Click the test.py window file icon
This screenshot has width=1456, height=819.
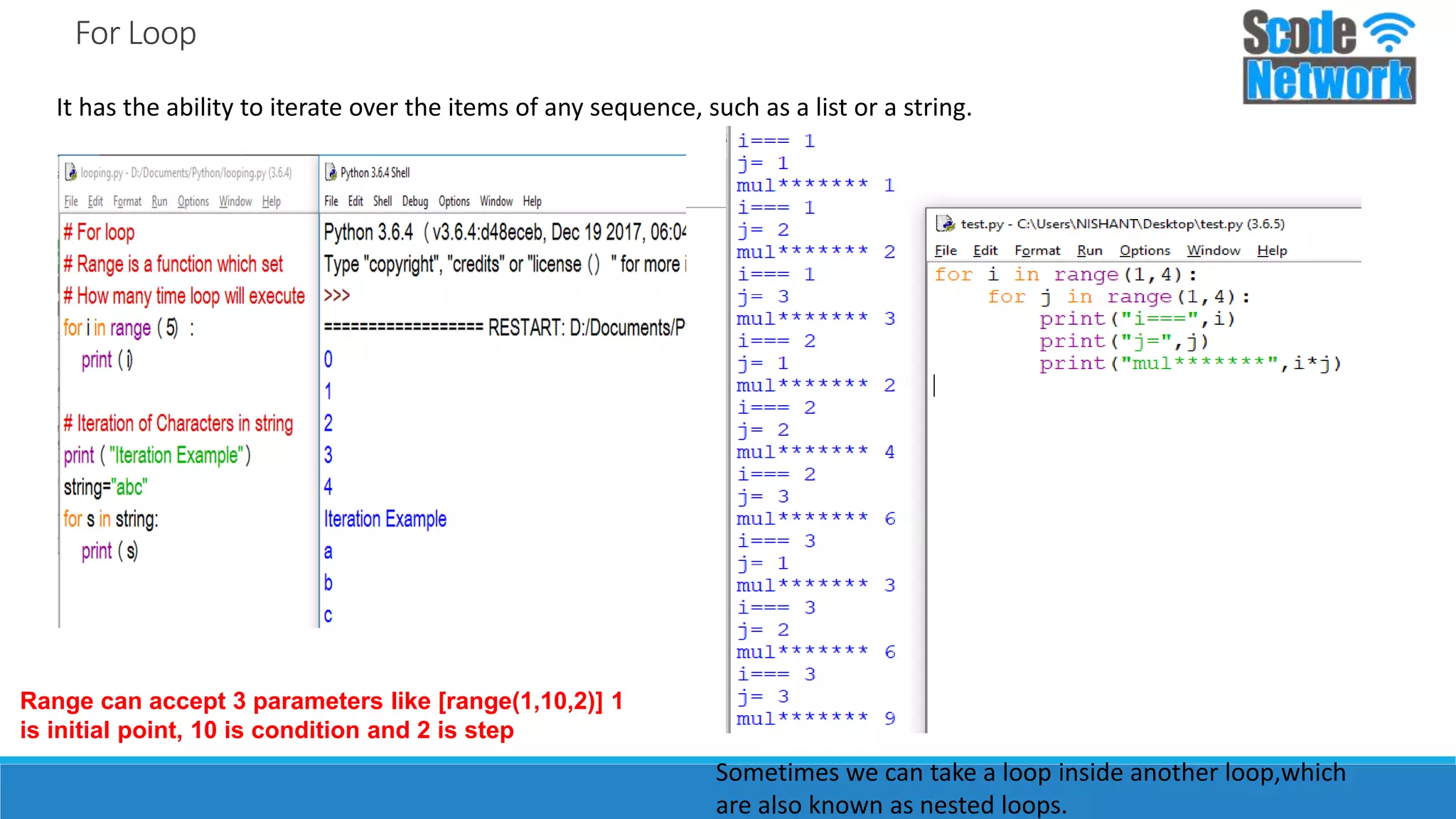[946, 224]
